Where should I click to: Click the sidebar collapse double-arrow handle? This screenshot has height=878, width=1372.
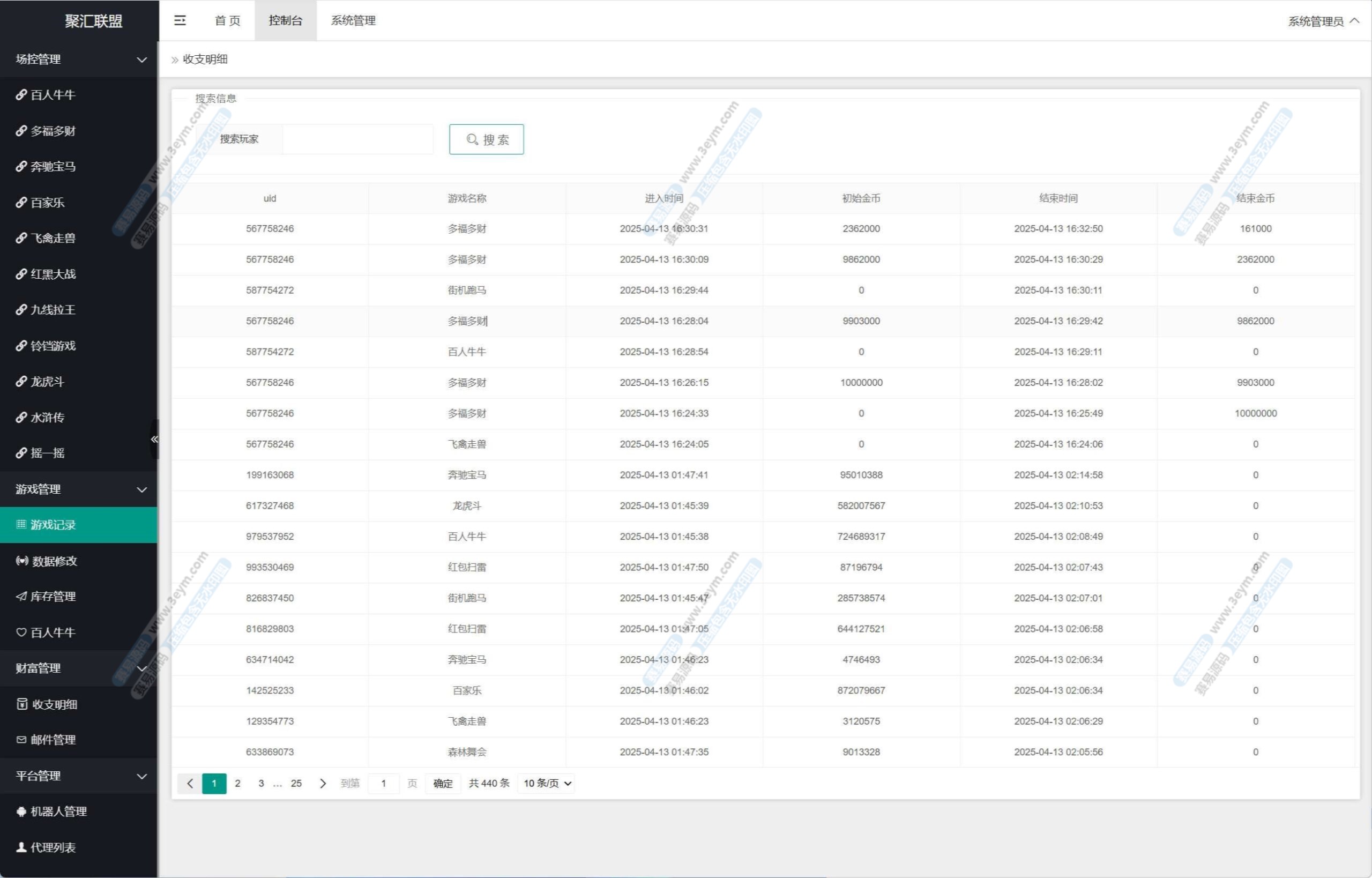click(x=154, y=439)
